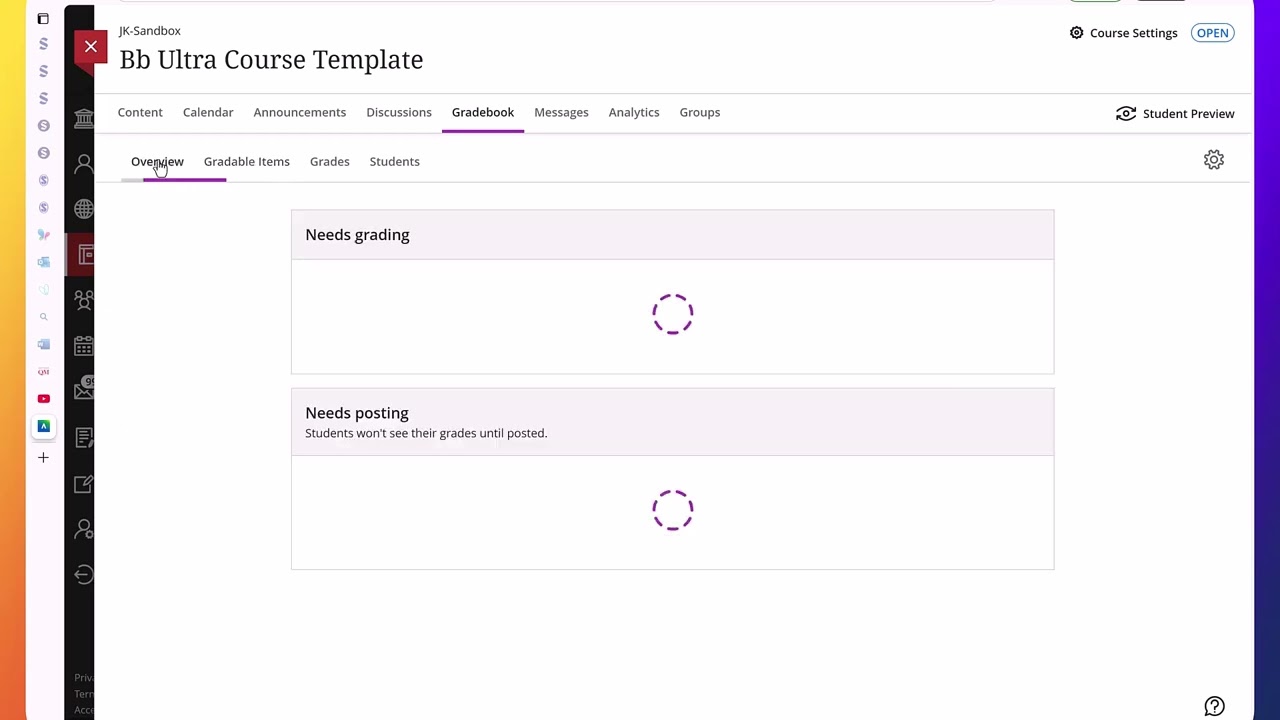Image resolution: width=1280 pixels, height=720 pixels.
Task: Open the Calendar icon in Blackboard sidebar
Action: click(84, 346)
